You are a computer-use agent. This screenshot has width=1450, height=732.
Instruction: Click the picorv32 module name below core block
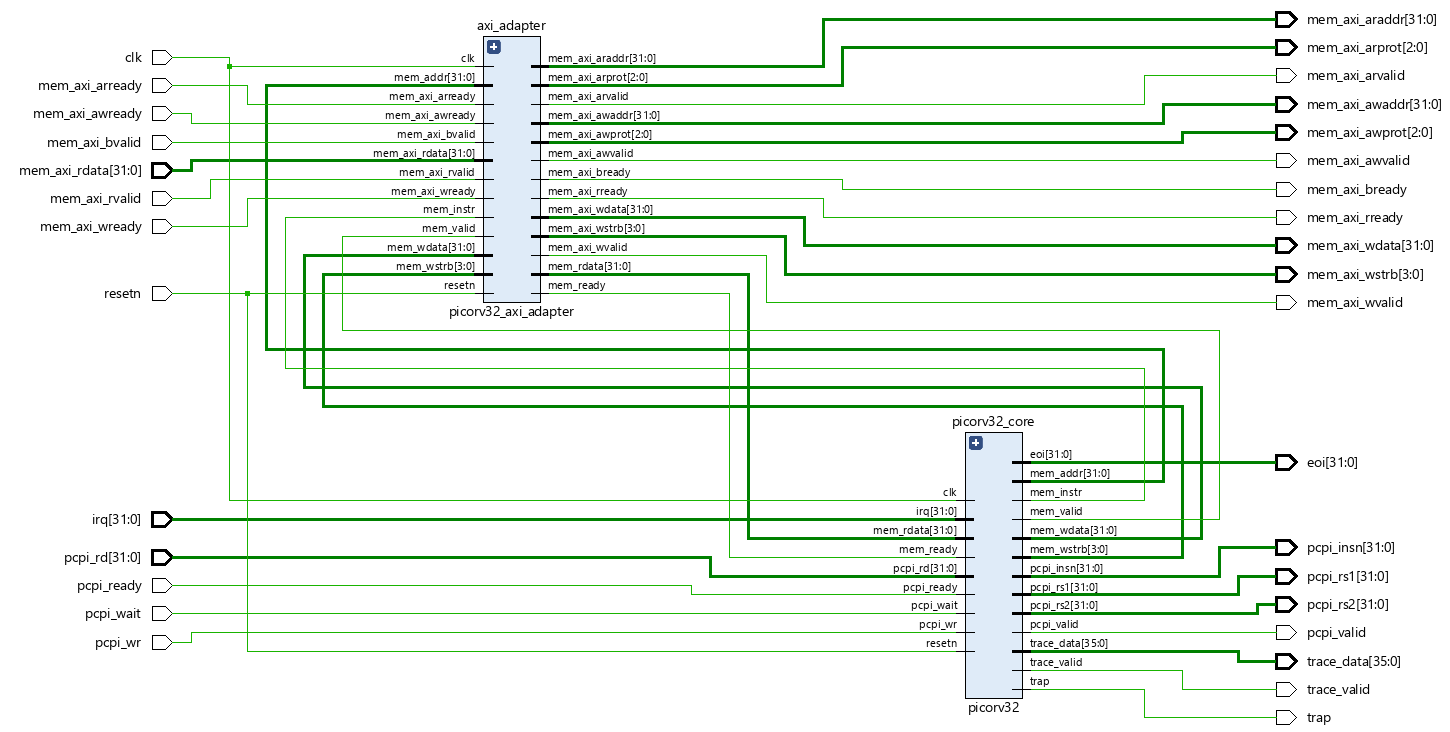tap(994, 707)
